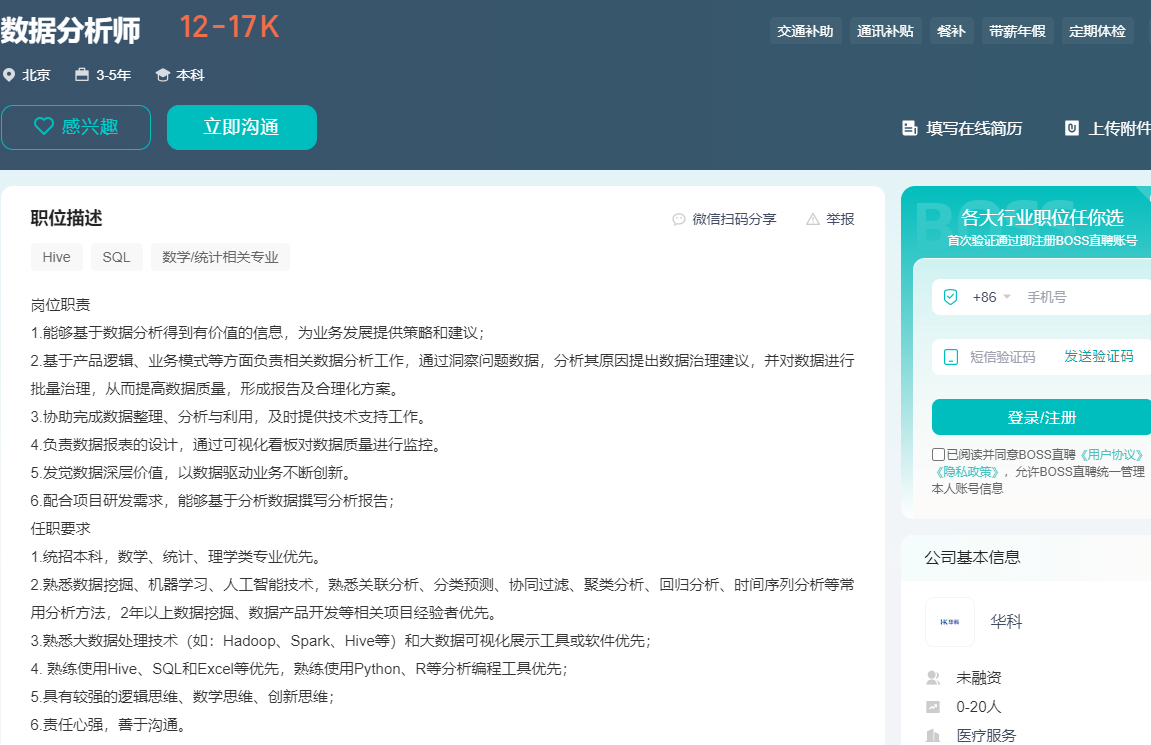
Task: Click the report warning triangle icon
Action: pyautogui.click(x=813, y=219)
